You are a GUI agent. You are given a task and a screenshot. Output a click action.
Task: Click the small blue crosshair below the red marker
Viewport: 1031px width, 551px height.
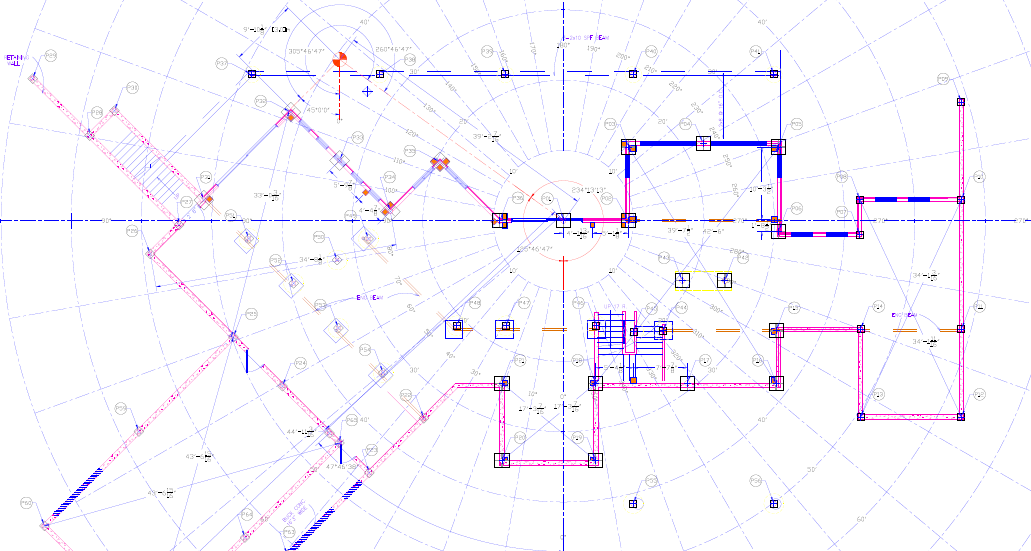coord(368,91)
